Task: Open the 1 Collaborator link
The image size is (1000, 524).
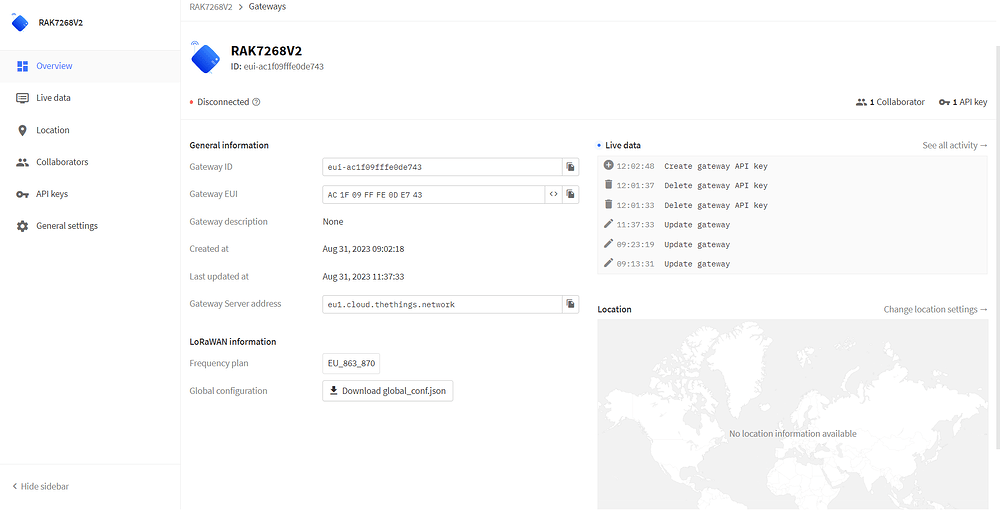Action: 890,102
